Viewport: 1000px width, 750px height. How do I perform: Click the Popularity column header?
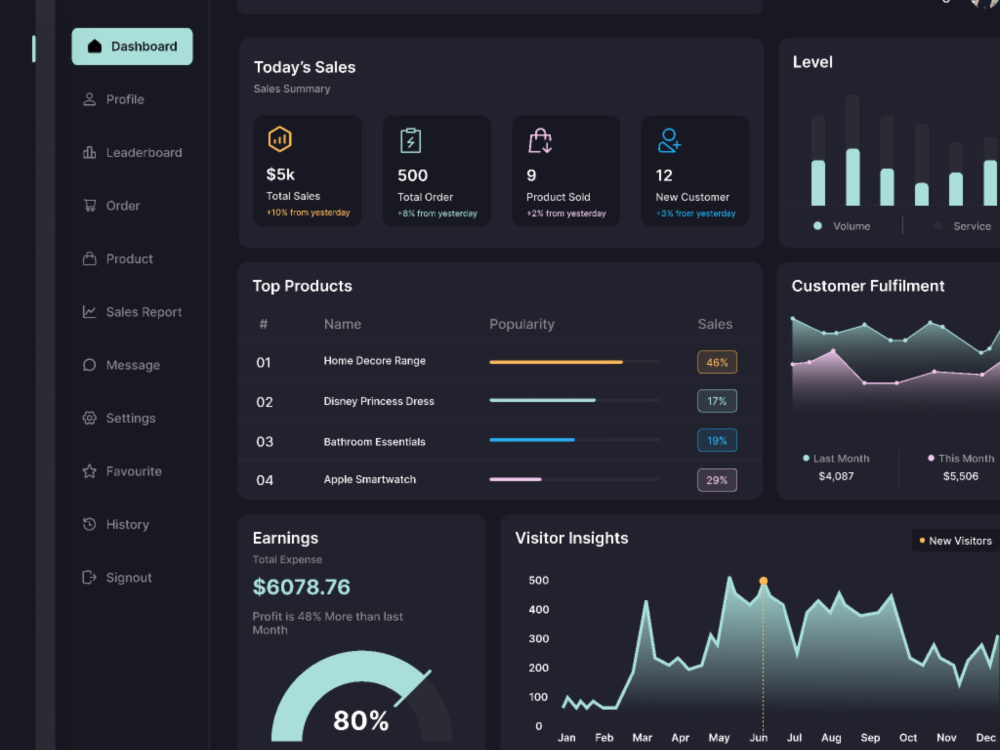[x=522, y=324]
